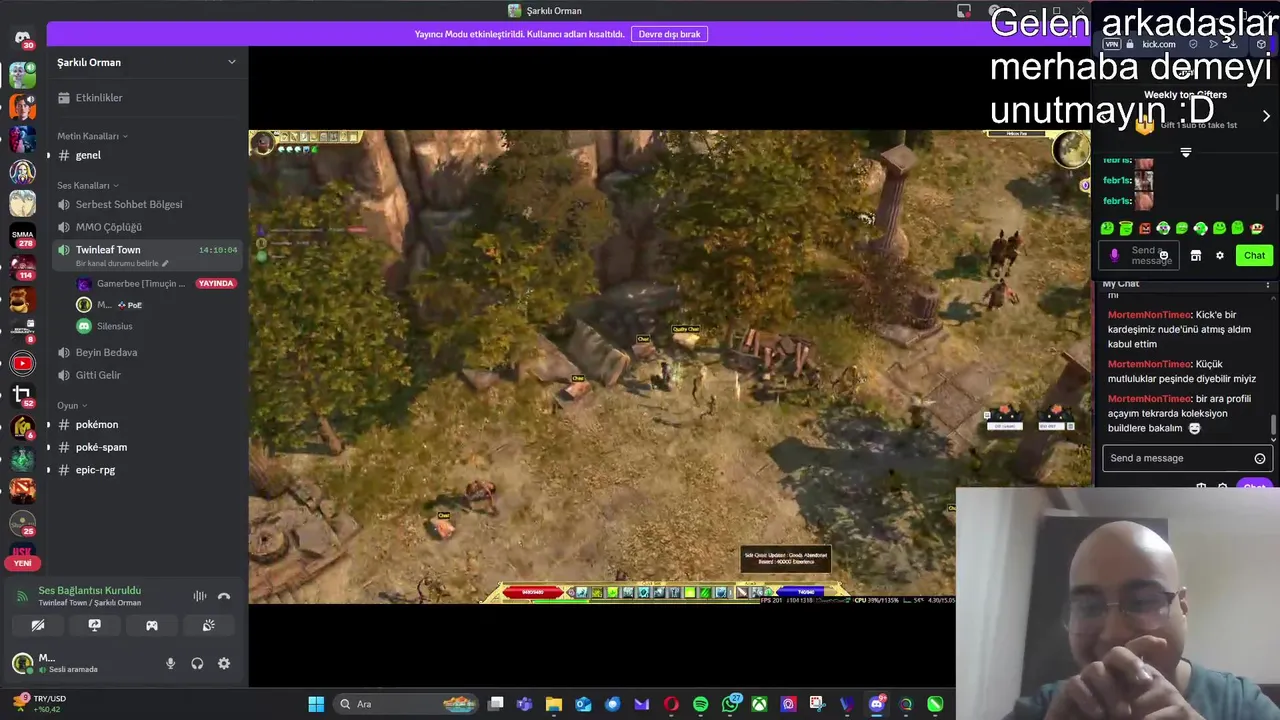This screenshot has height=720, width=1280.
Task: Open noise suppression waveform icon
Action: [x=200, y=597]
